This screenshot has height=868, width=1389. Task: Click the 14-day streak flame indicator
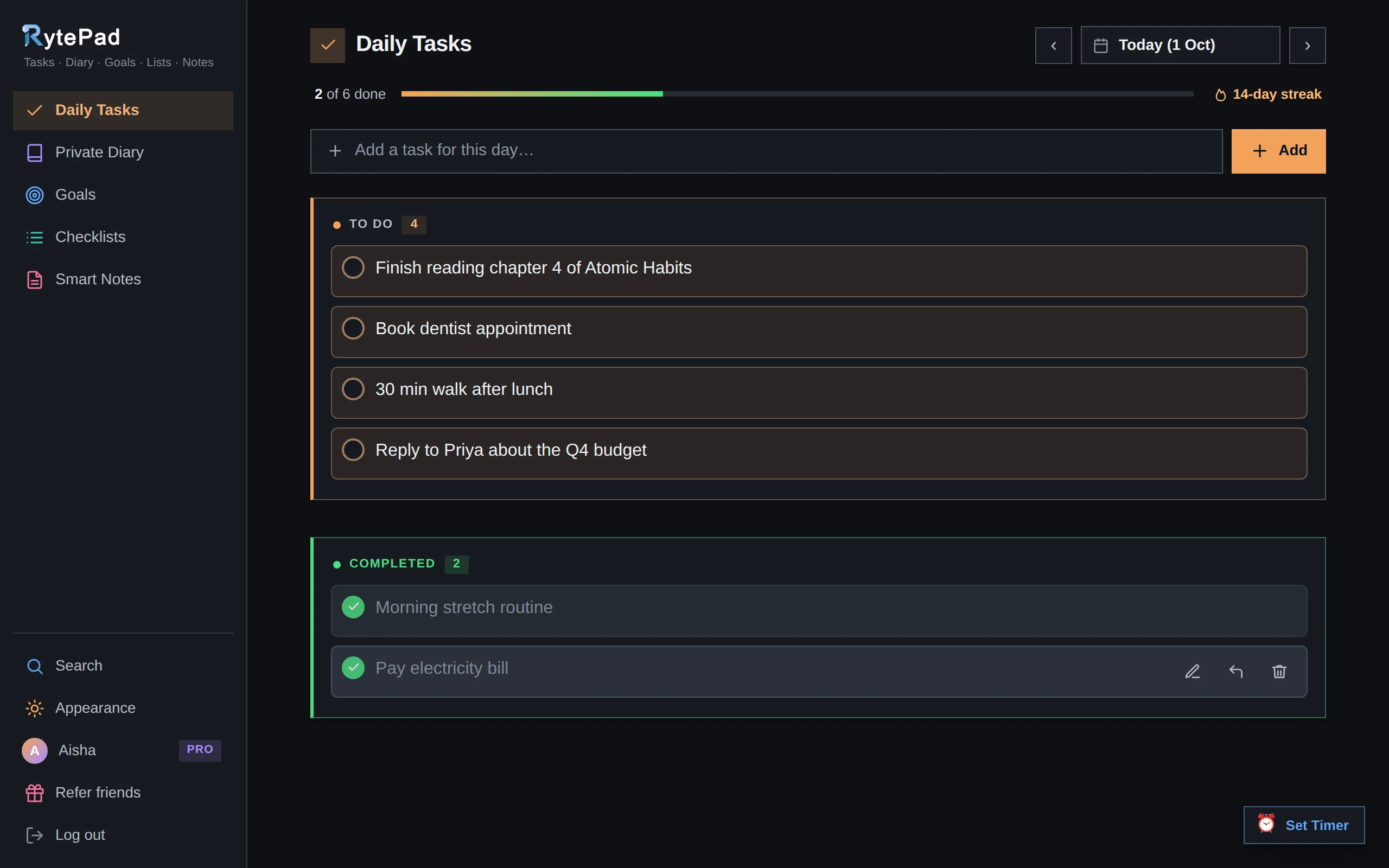[1269, 94]
